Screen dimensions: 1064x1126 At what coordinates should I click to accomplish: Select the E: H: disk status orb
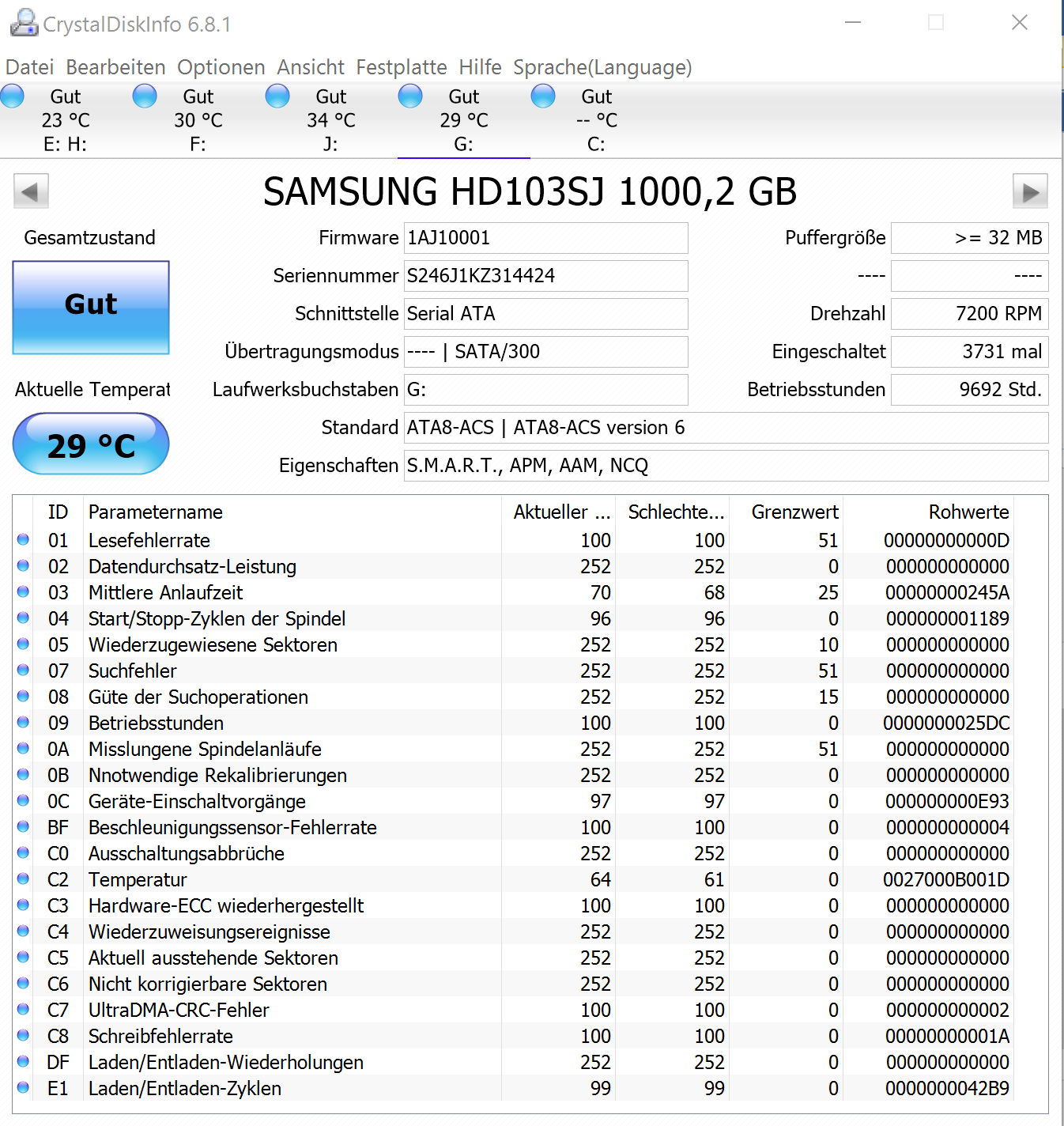pyautogui.click(x=12, y=96)
